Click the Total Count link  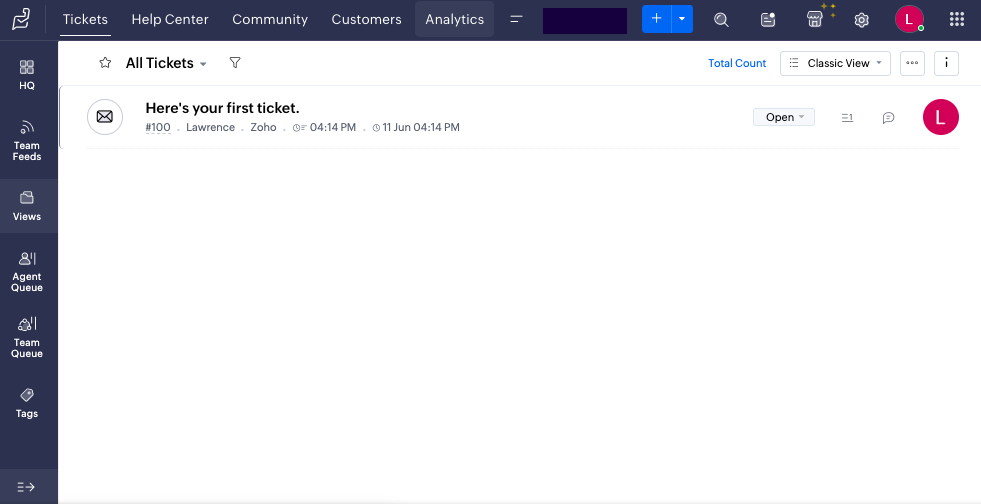(736, 63)
